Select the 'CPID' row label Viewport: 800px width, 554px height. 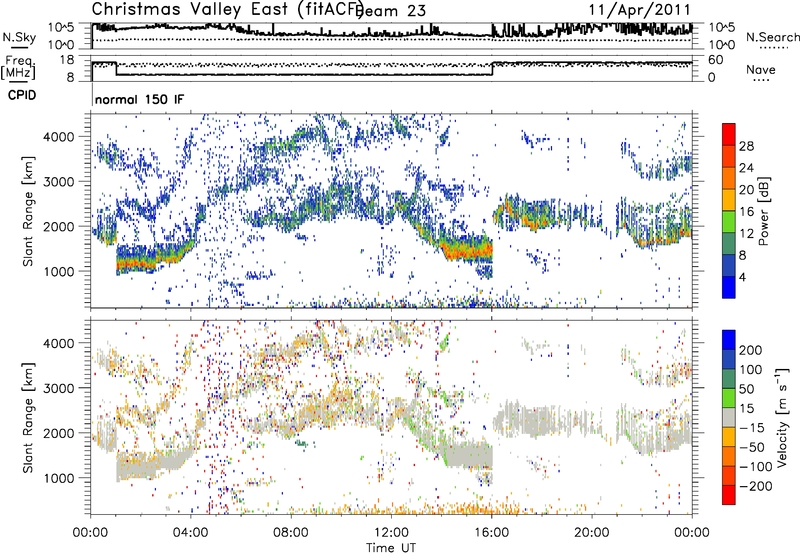pyautogui.click(x=22, y=95)
